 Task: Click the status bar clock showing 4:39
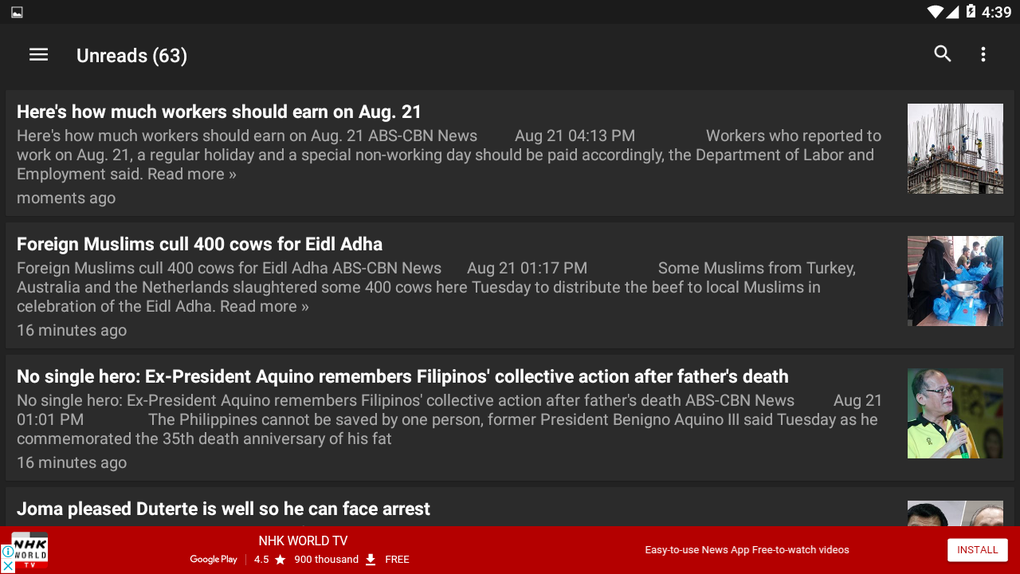click(996, 12)
